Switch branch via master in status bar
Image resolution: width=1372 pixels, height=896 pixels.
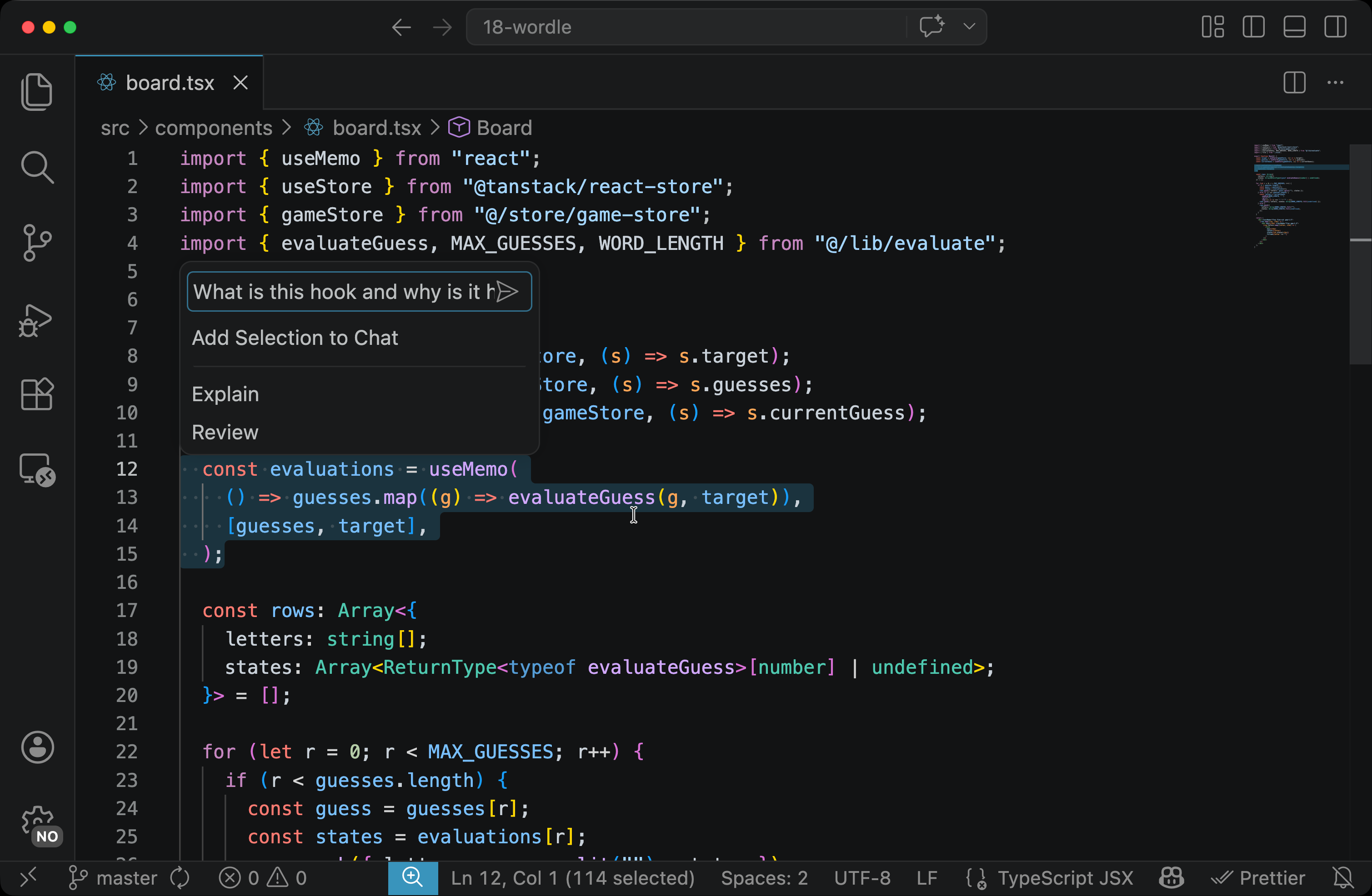[x=113, y=878]
